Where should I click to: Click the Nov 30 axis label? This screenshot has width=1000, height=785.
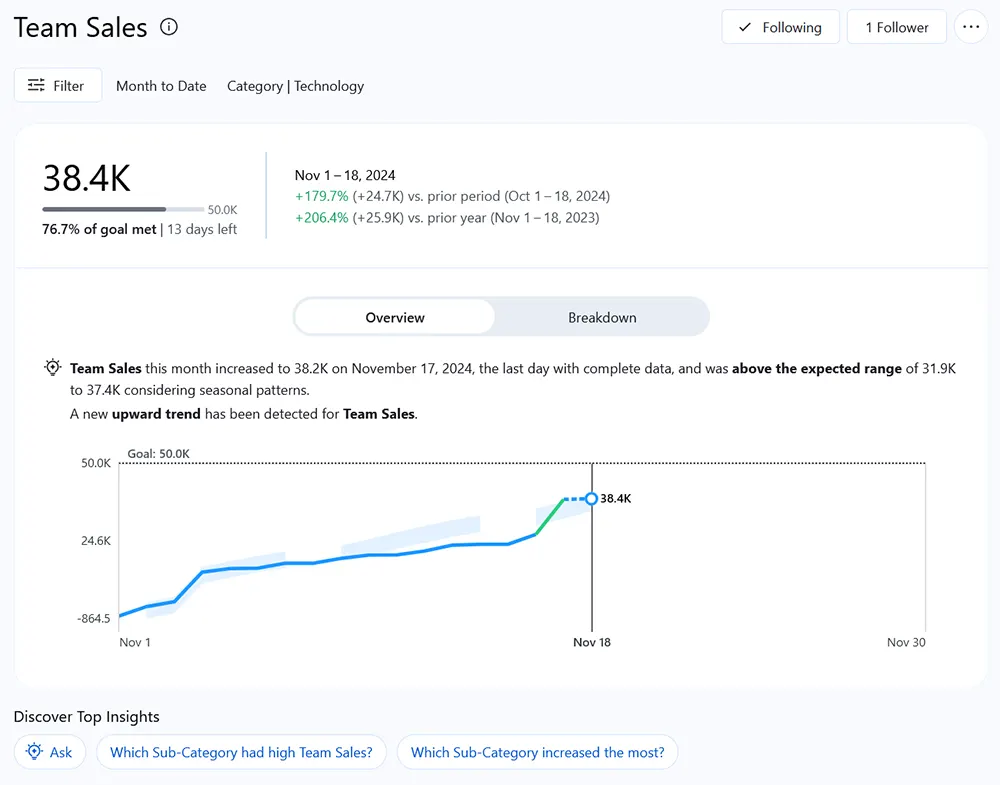pos(906,642)
